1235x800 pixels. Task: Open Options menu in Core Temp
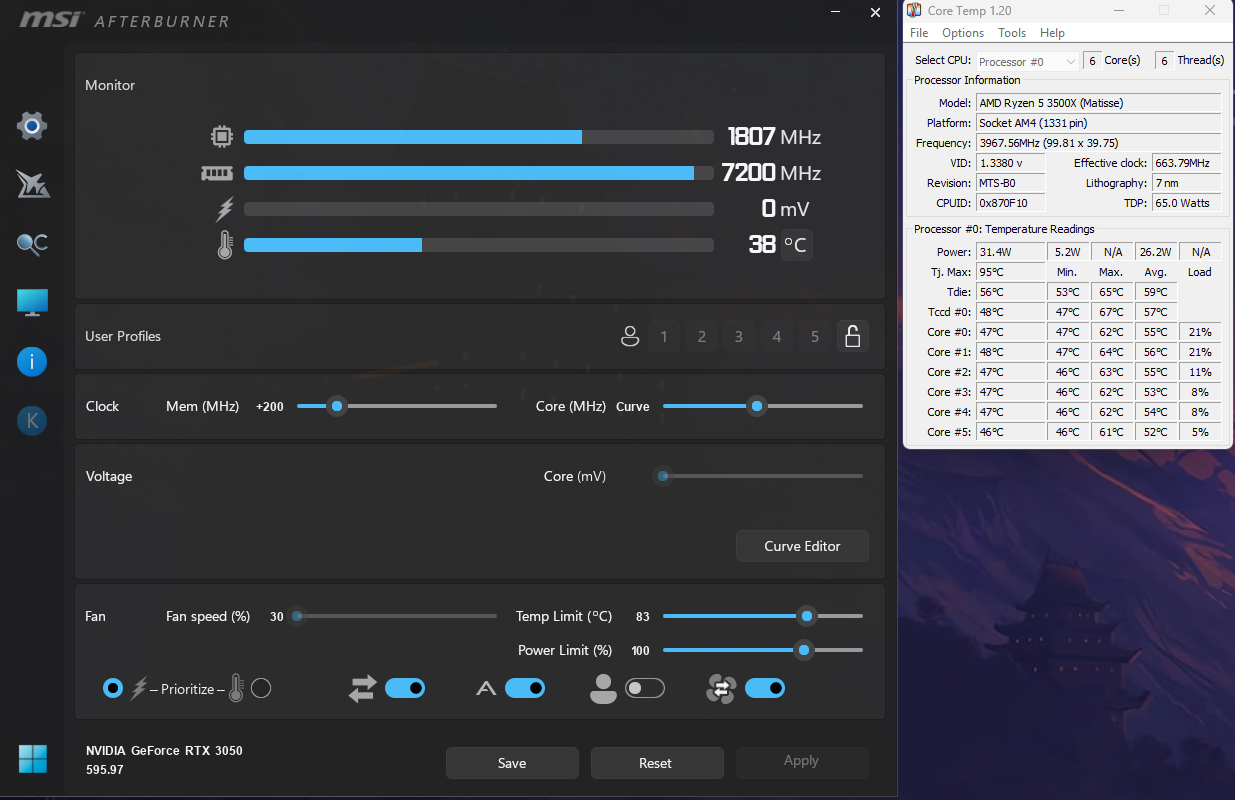[963, 33]
